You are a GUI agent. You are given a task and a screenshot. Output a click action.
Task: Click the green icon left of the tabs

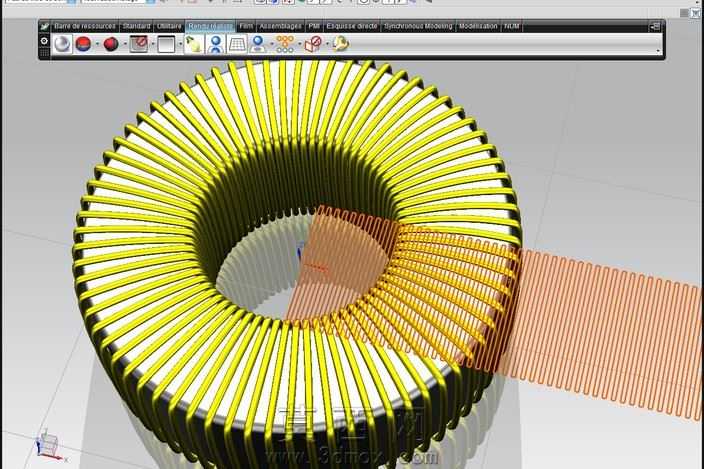click(45, 26)
